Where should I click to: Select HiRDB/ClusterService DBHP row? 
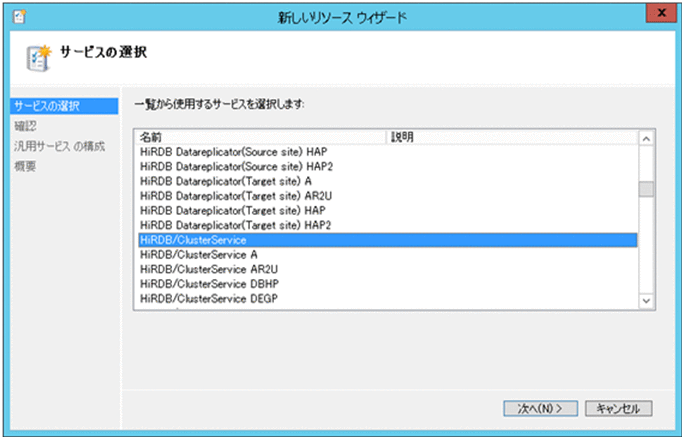coord(388,284)
